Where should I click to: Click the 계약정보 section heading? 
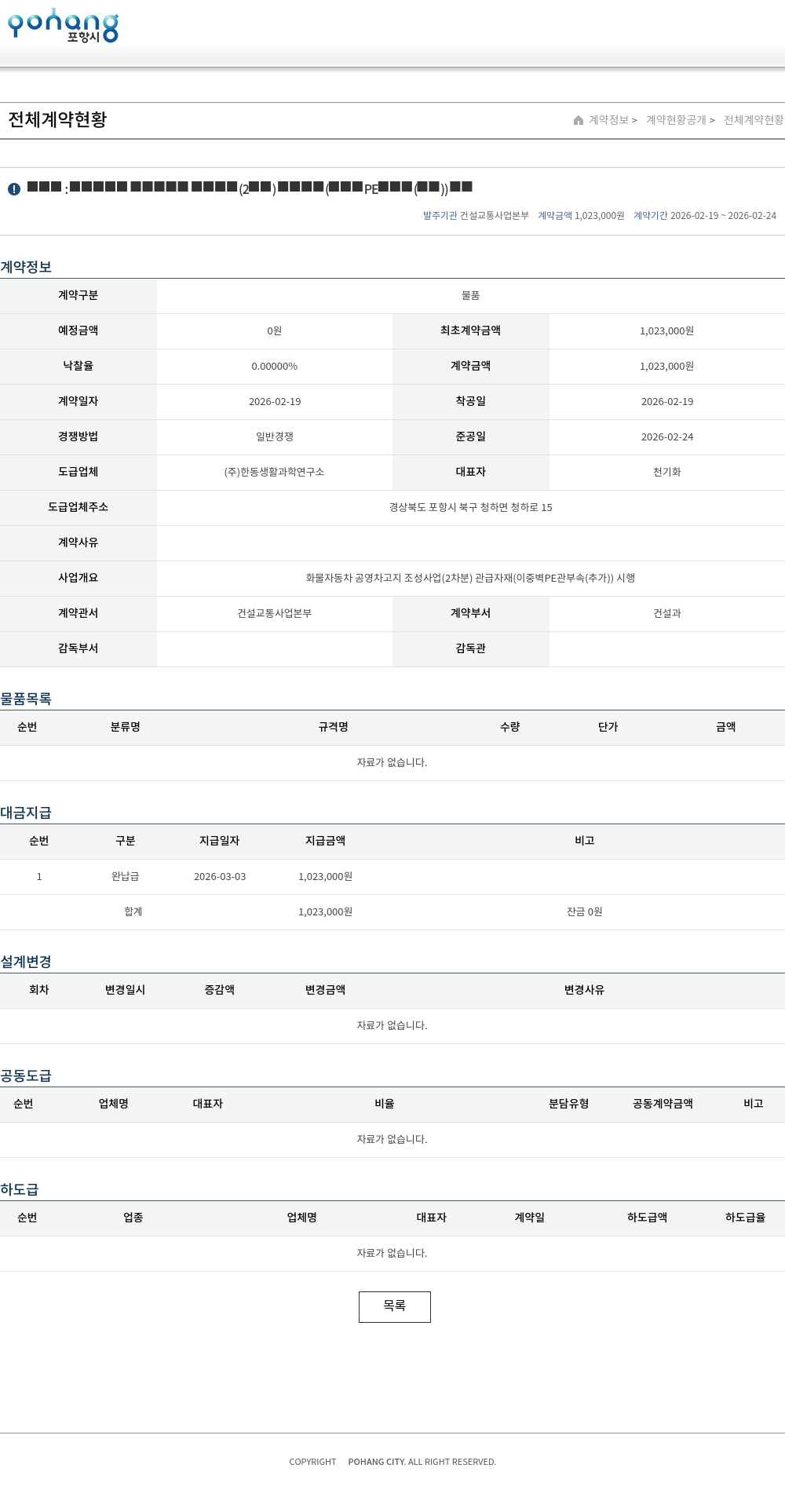point(26,267)
